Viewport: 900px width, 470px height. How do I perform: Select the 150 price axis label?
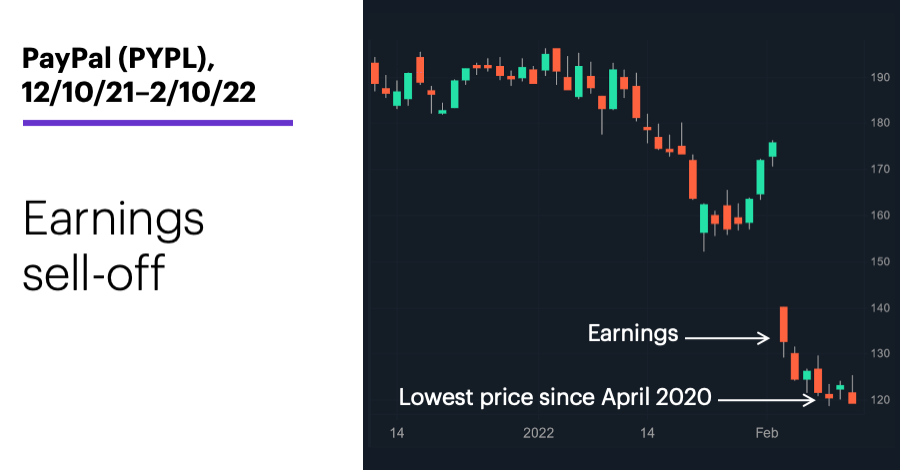pos(880,262)
